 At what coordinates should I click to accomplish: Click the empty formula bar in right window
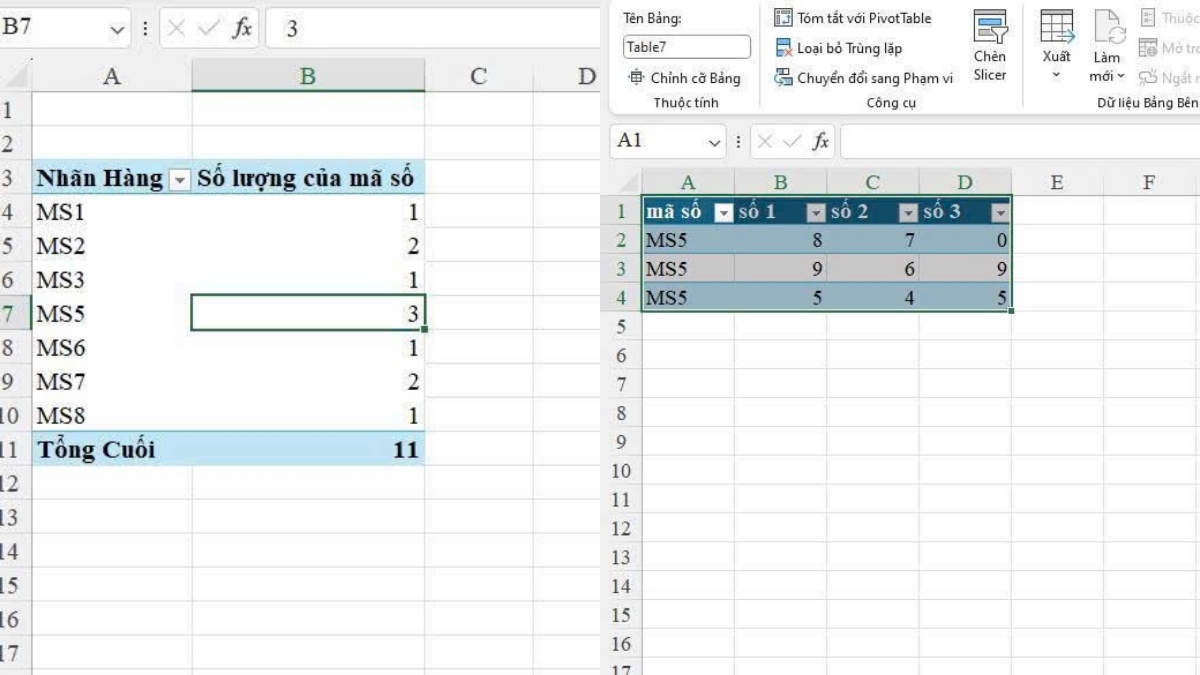[1020, 141]
